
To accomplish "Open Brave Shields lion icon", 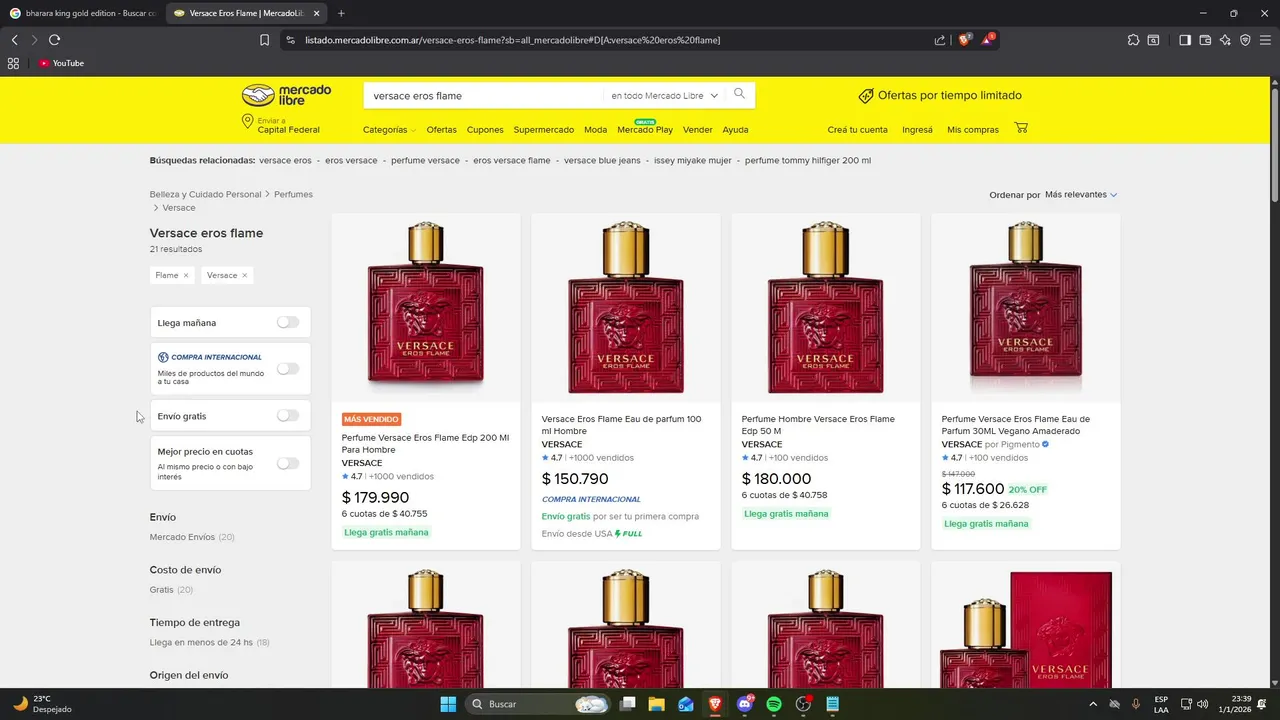I will [x=964, y=40].
